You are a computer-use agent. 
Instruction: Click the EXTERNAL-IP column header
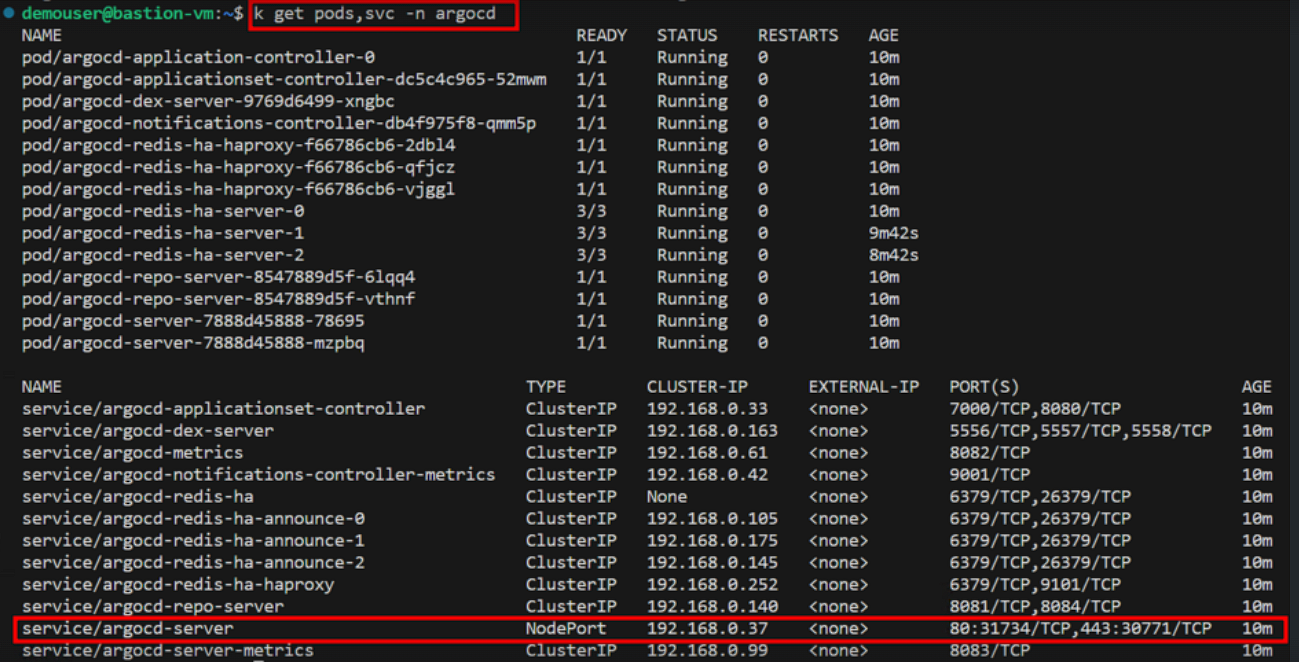click(863, 386)
